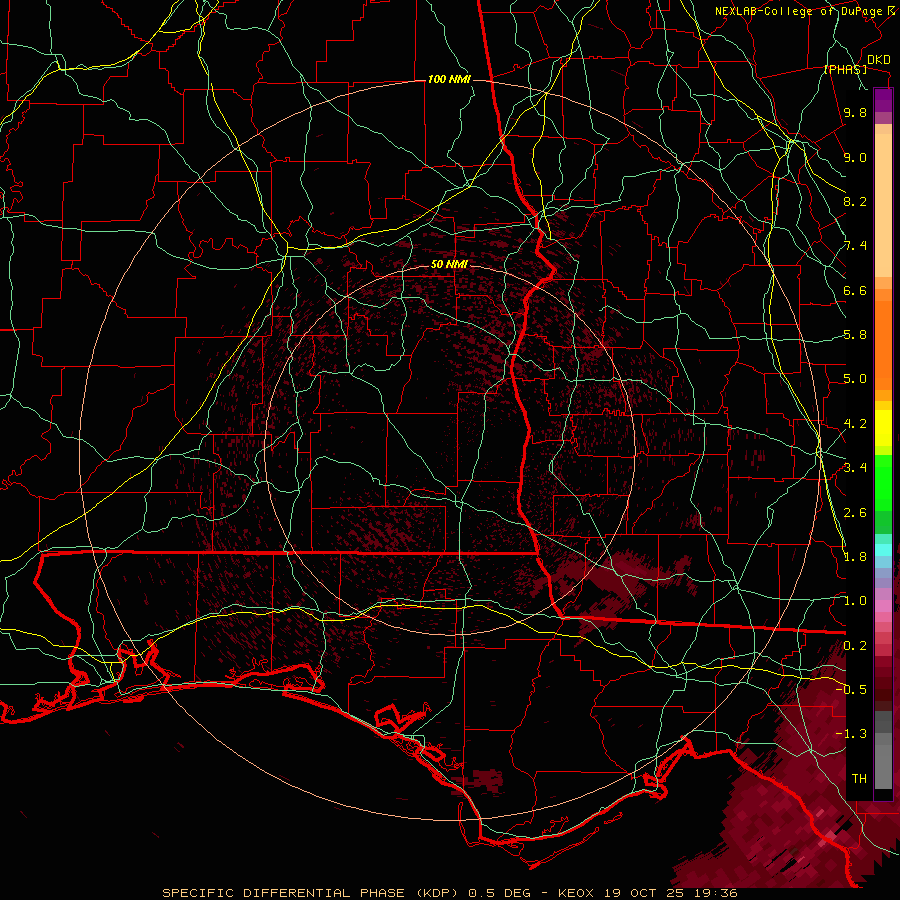The height and width of the screenshot is (900, 900).
Task: Pick the cyan segment of the color bar
Action: [883, 550]
